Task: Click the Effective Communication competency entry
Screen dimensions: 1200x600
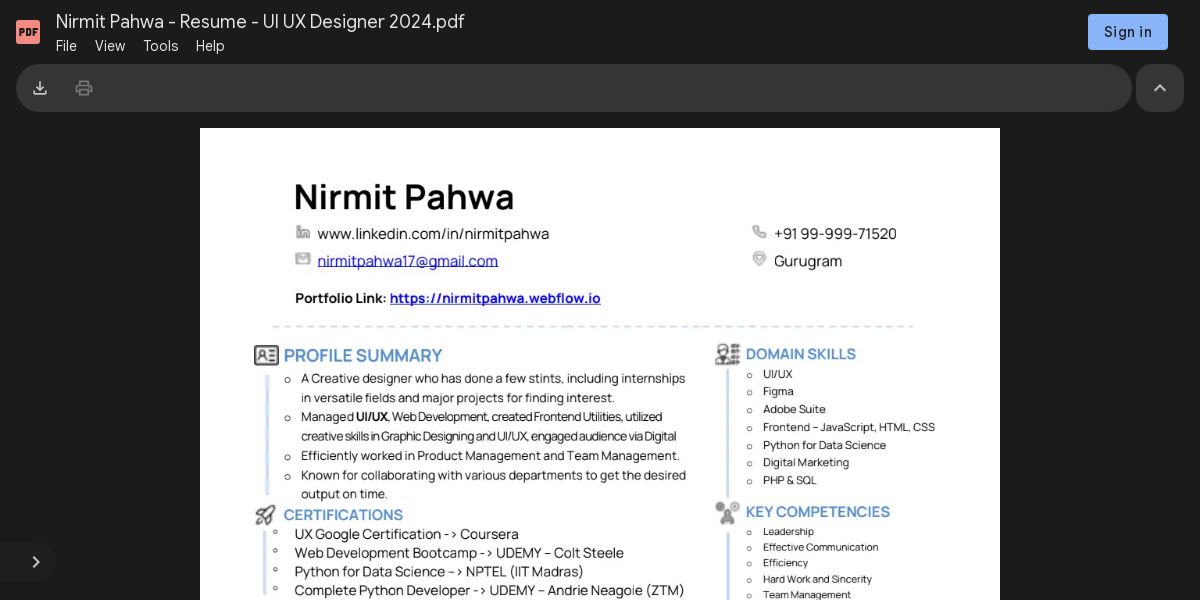Action: pyautogui.click(x=820, y=548)
